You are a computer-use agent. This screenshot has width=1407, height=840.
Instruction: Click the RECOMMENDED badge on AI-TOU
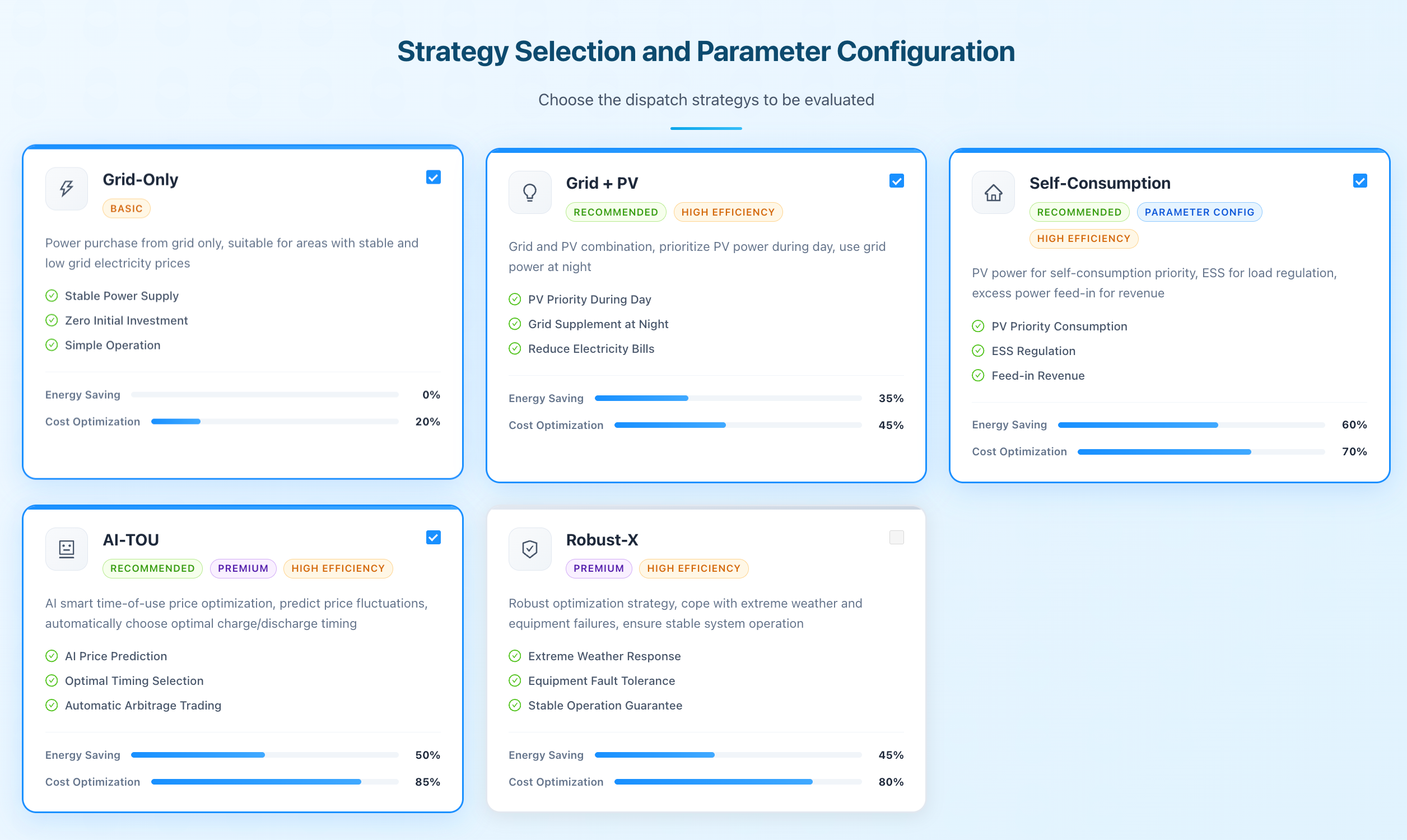click(x=152, y=568)
